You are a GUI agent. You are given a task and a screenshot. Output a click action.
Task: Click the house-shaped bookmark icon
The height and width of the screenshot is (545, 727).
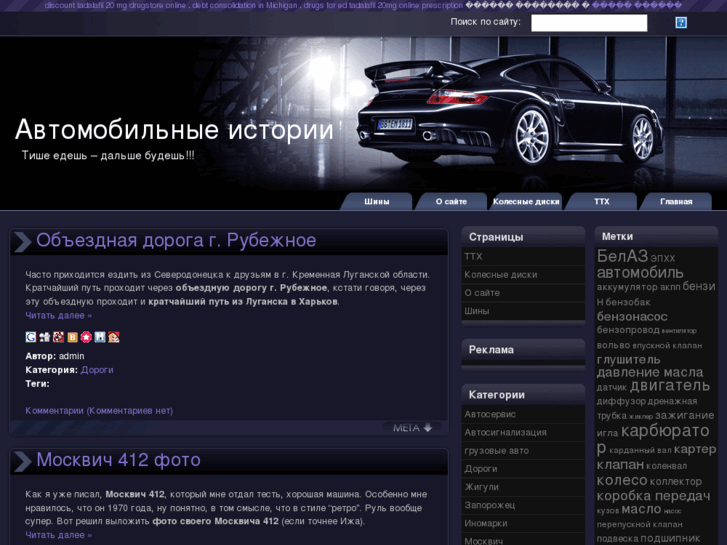[114, 337]
